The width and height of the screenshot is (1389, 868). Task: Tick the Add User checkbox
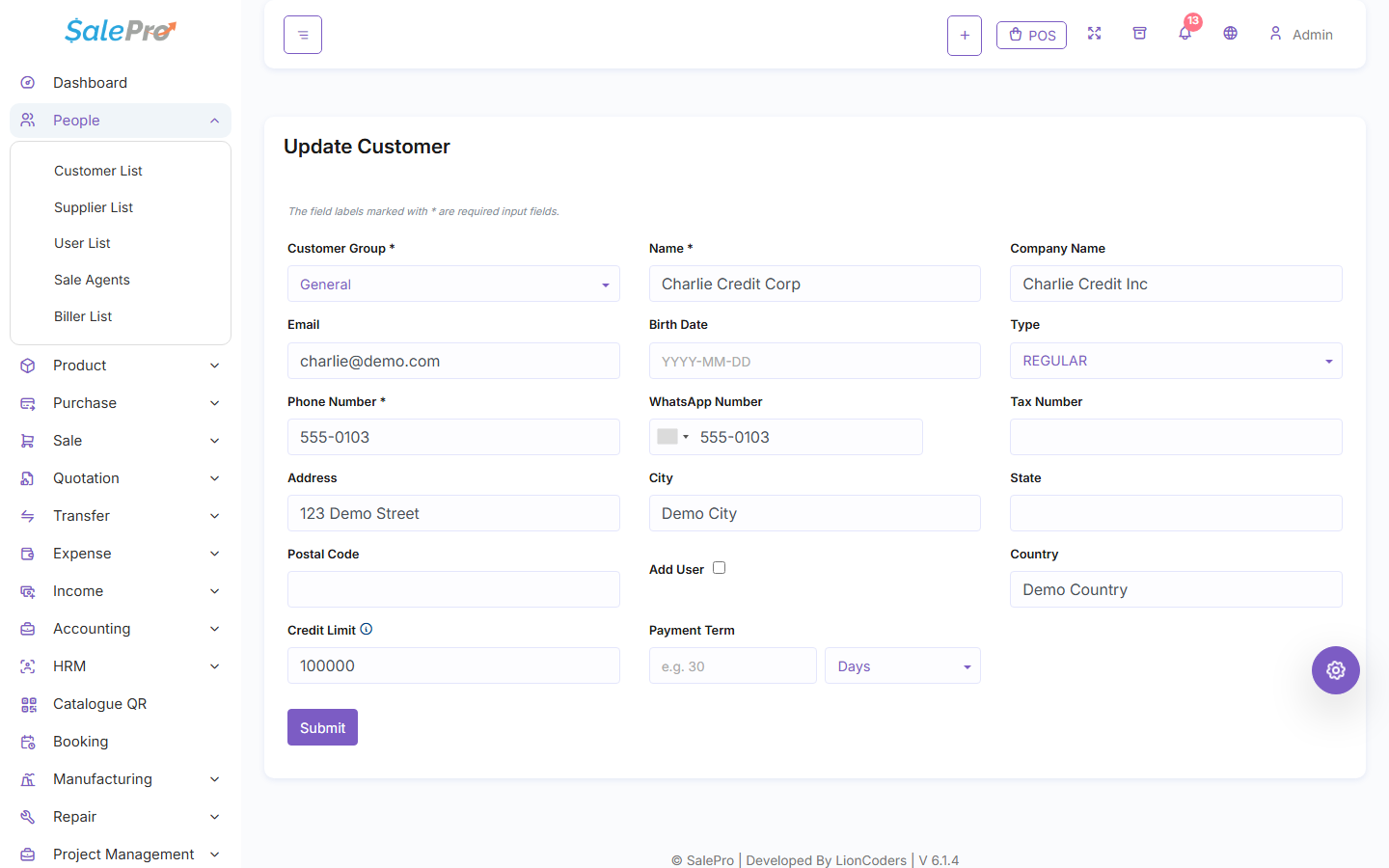719,568
